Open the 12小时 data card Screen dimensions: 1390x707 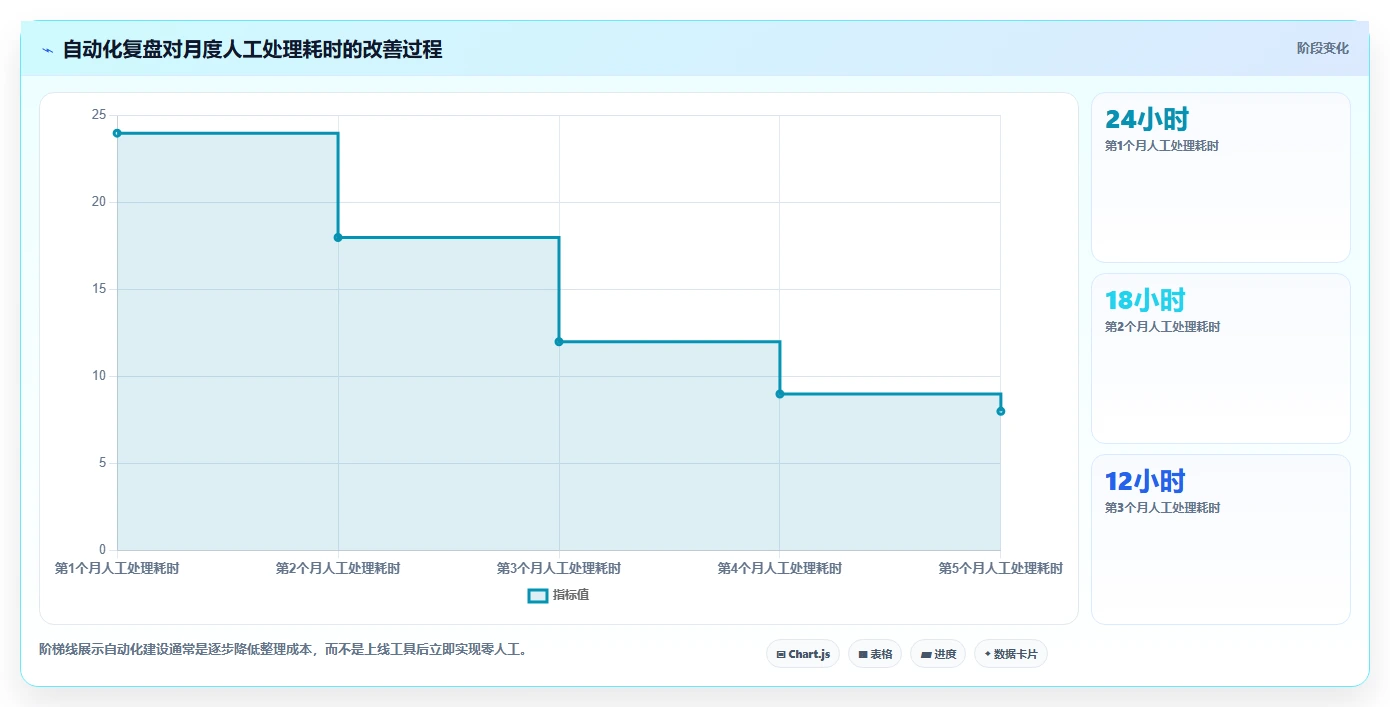point(1221,540)
